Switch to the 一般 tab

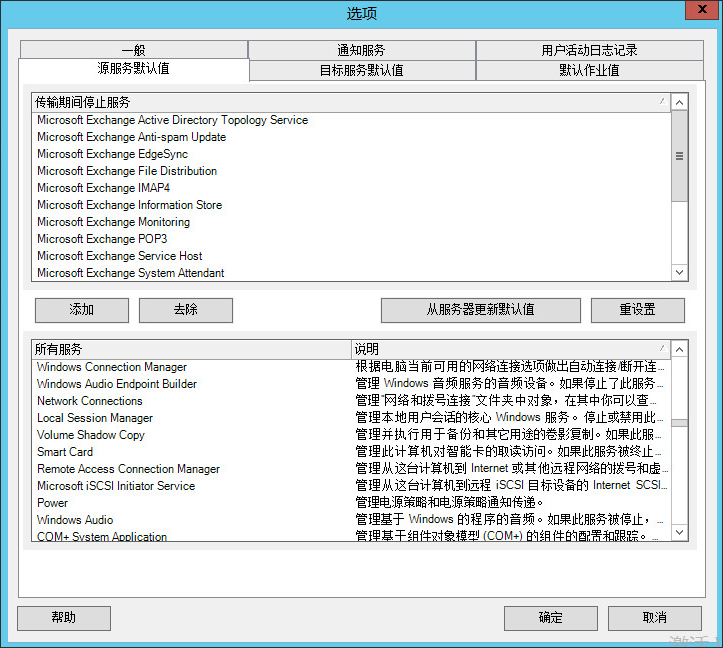pyautogui.click(x=133, y=50)
